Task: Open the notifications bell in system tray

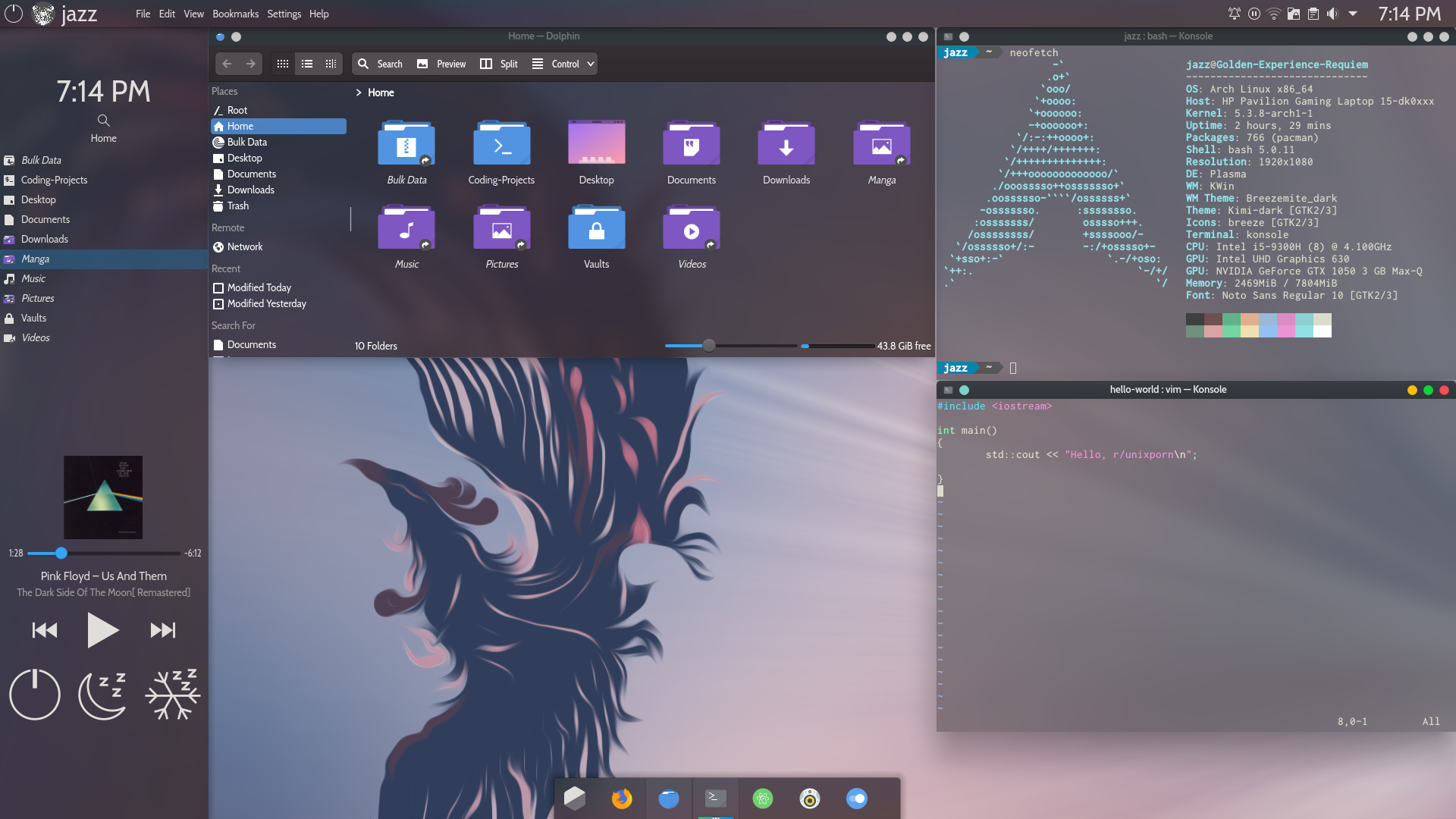Action: tap(1235, 14)
